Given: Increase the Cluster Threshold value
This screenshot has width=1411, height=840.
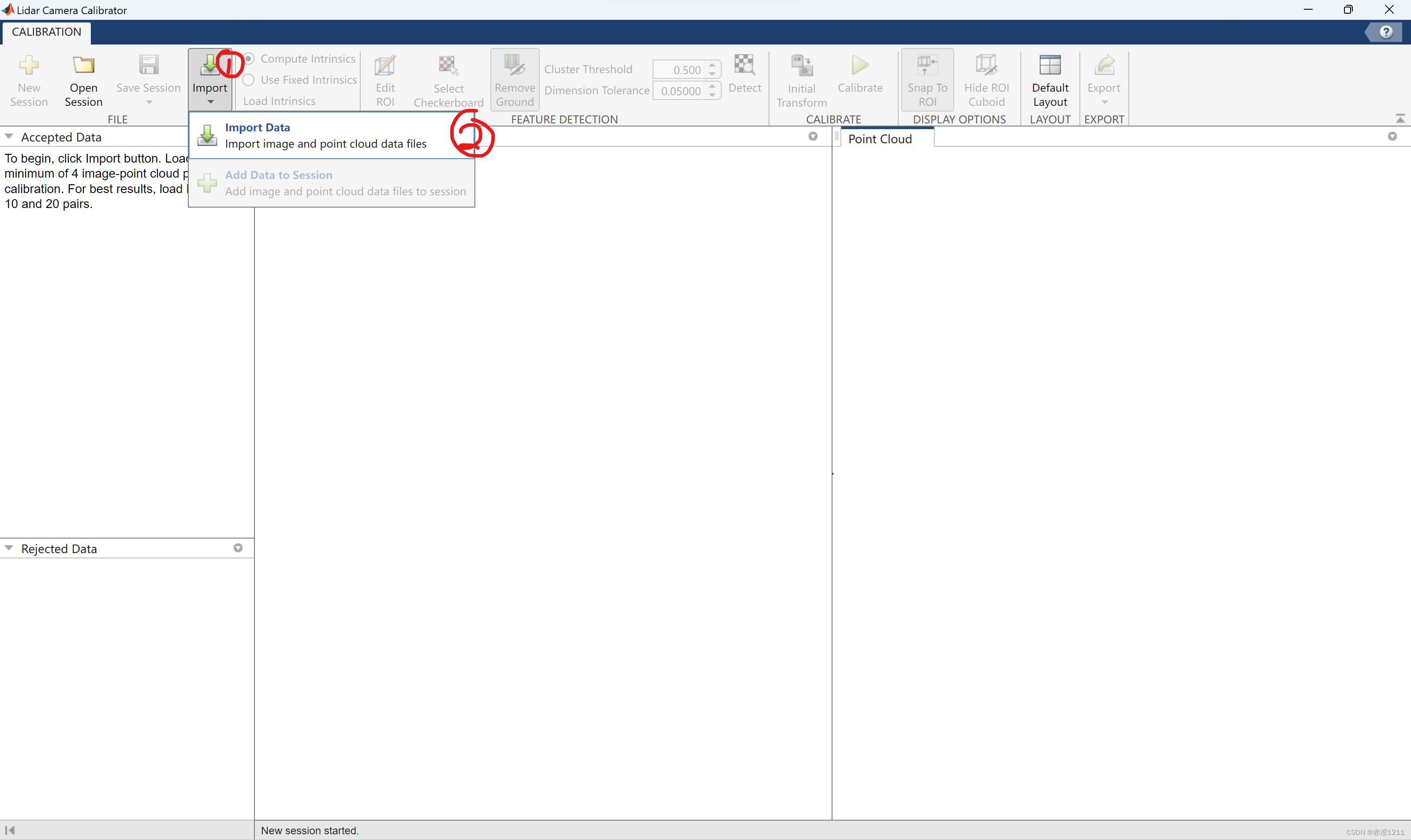Looking at the screenshot, I should click(712, 65).
